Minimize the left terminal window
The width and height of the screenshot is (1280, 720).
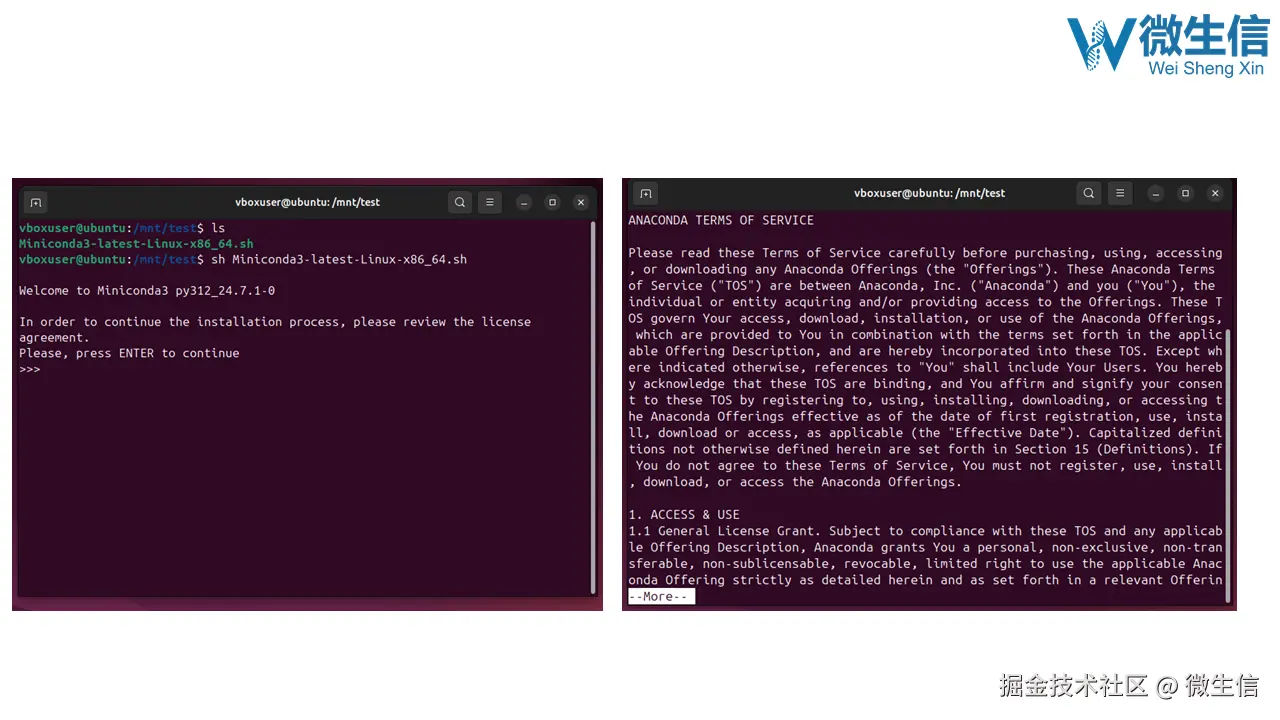pyautogui.click(x=523, y=202)
